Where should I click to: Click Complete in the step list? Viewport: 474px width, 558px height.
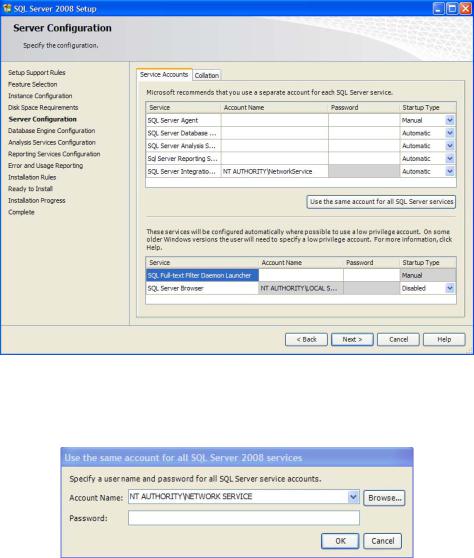(x=21, y=212)
